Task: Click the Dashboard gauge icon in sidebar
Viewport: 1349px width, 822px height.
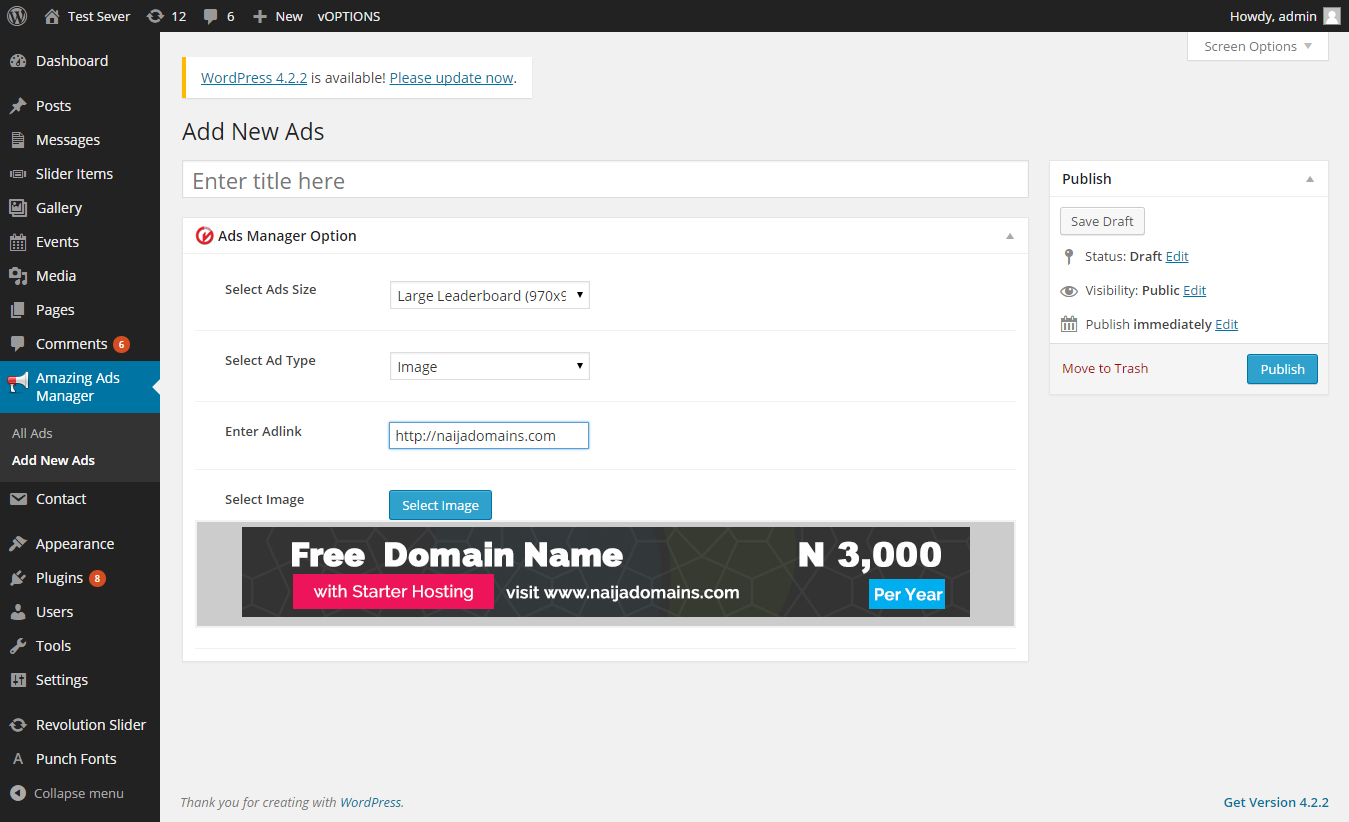Action: 18,61
